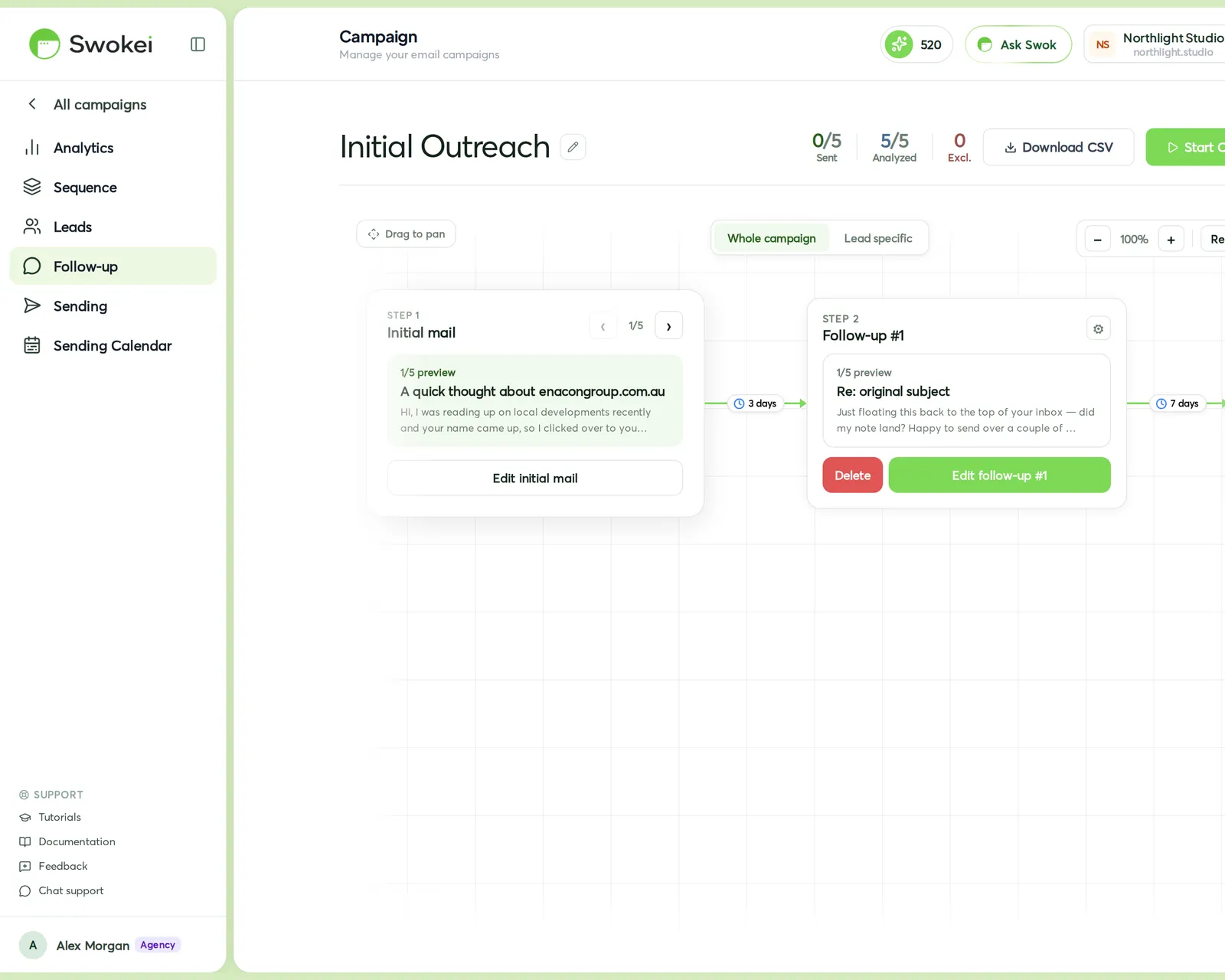Click the Ask Swok logo icon
1225x980 pixels.
(985, 44)
